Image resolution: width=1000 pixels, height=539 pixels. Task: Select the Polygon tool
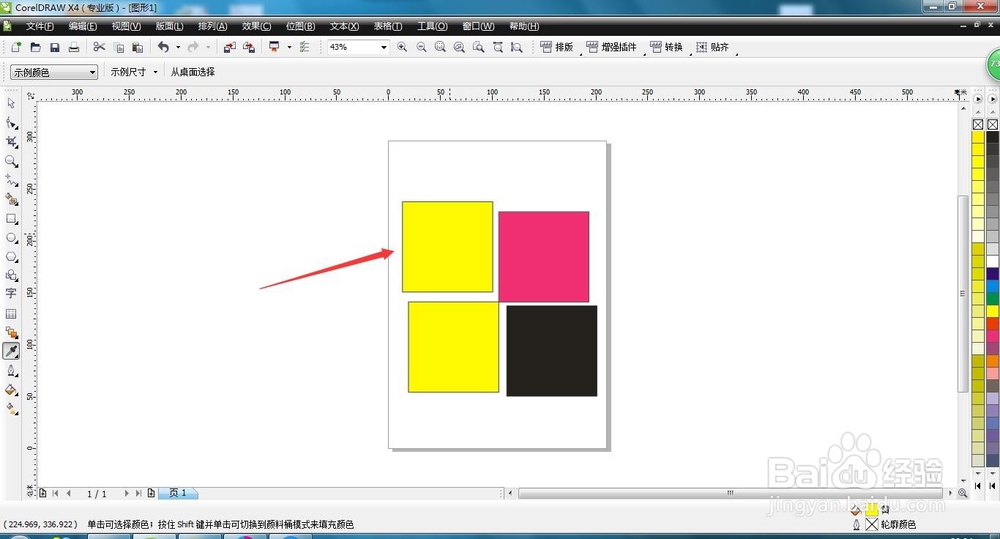coord(11,257)
